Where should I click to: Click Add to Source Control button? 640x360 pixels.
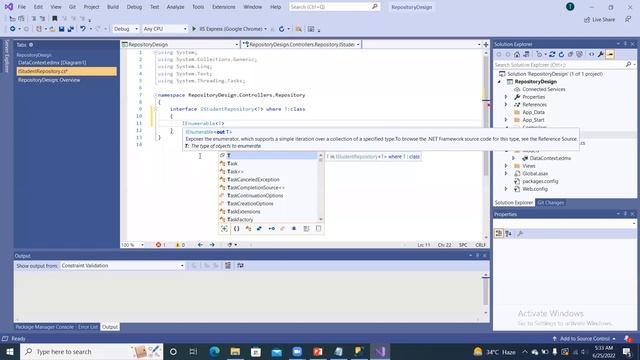[x=584, y=339]
